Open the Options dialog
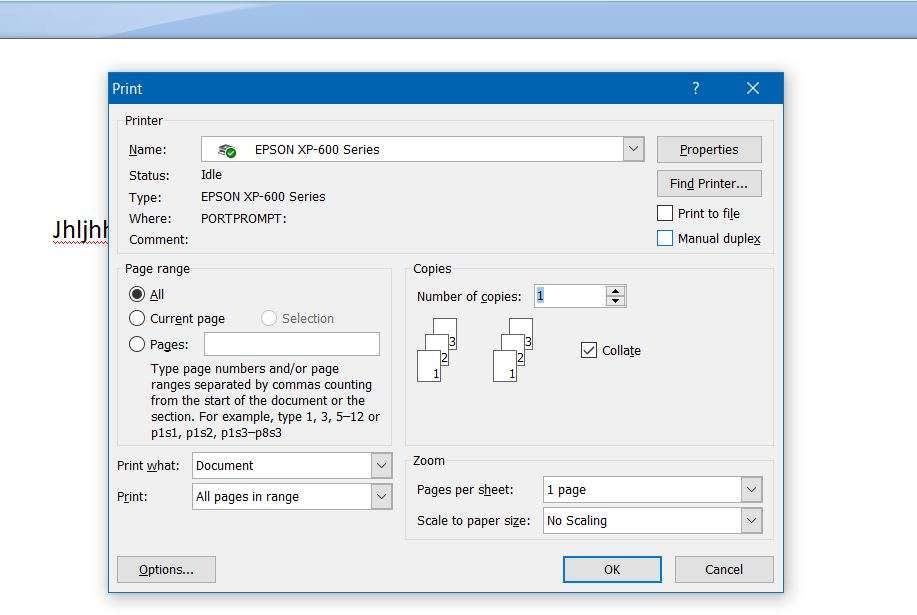The height and width of the screenshot is (615, 917). click(x=166, y=569)
